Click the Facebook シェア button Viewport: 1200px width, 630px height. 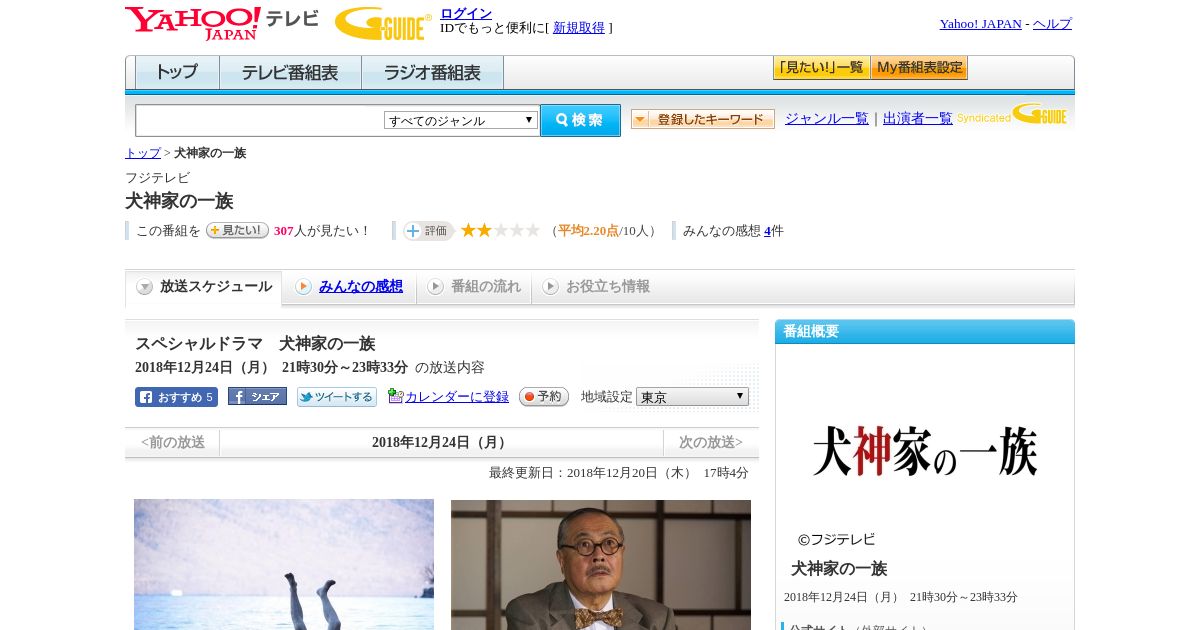coord(257,396)
